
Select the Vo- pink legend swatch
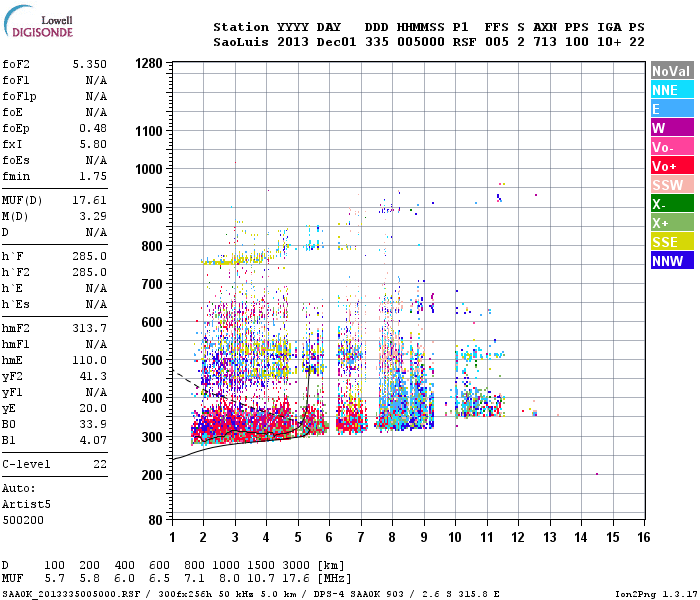(x=672, y=147)
